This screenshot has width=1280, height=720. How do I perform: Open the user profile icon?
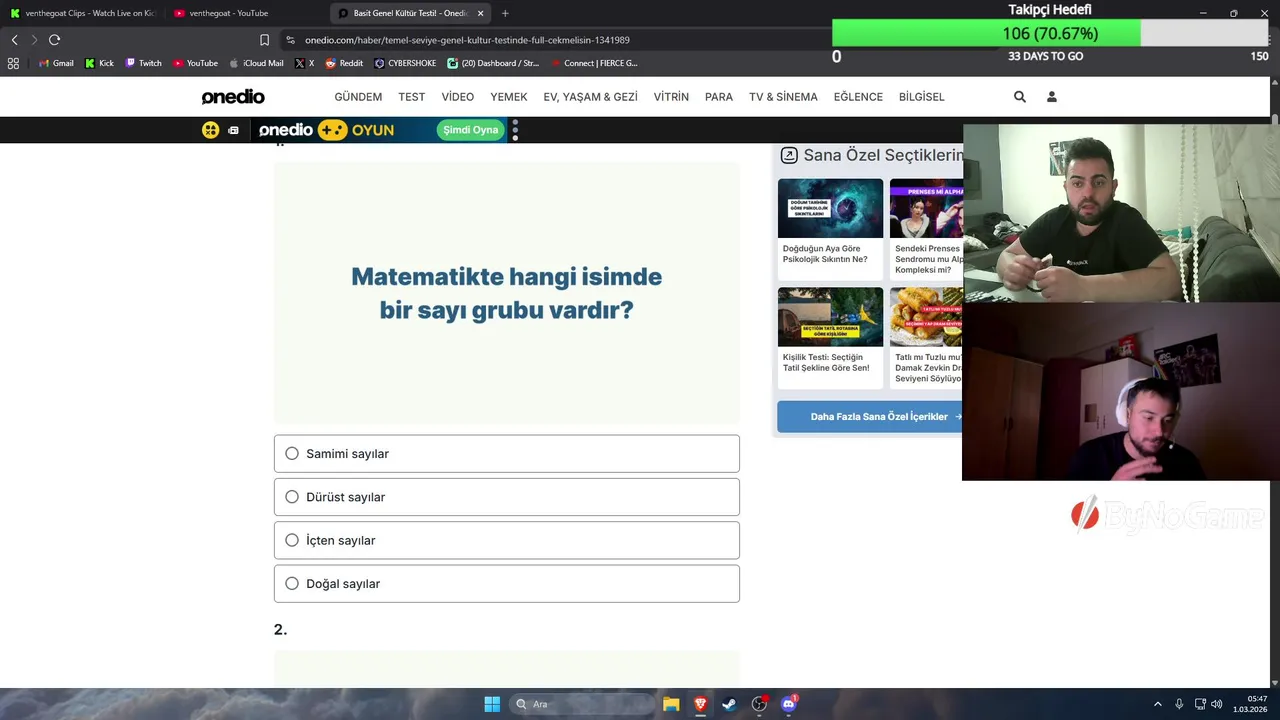click(1052, 97)
